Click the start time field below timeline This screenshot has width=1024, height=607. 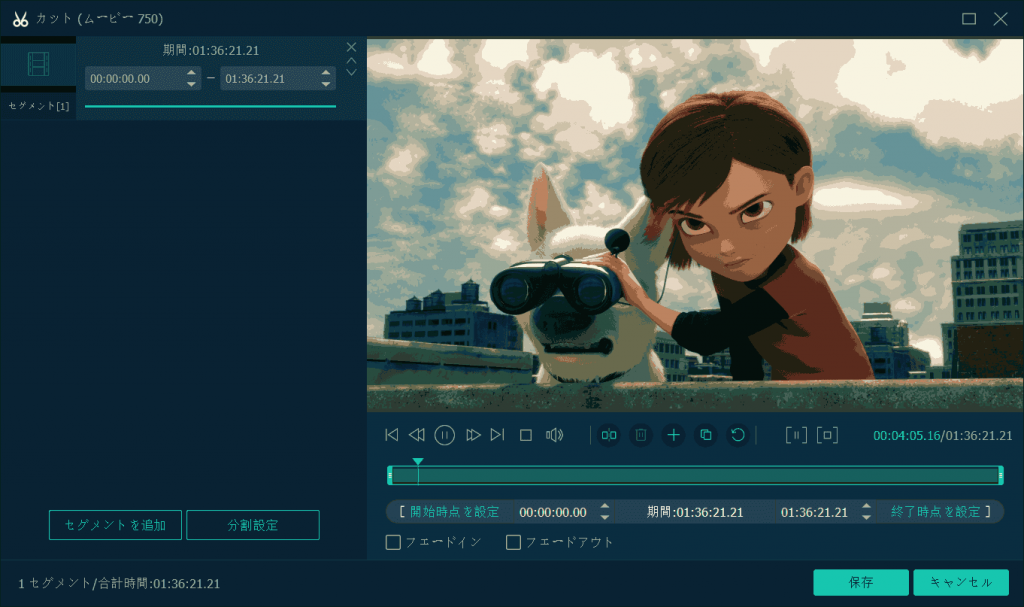pos(553,512)
